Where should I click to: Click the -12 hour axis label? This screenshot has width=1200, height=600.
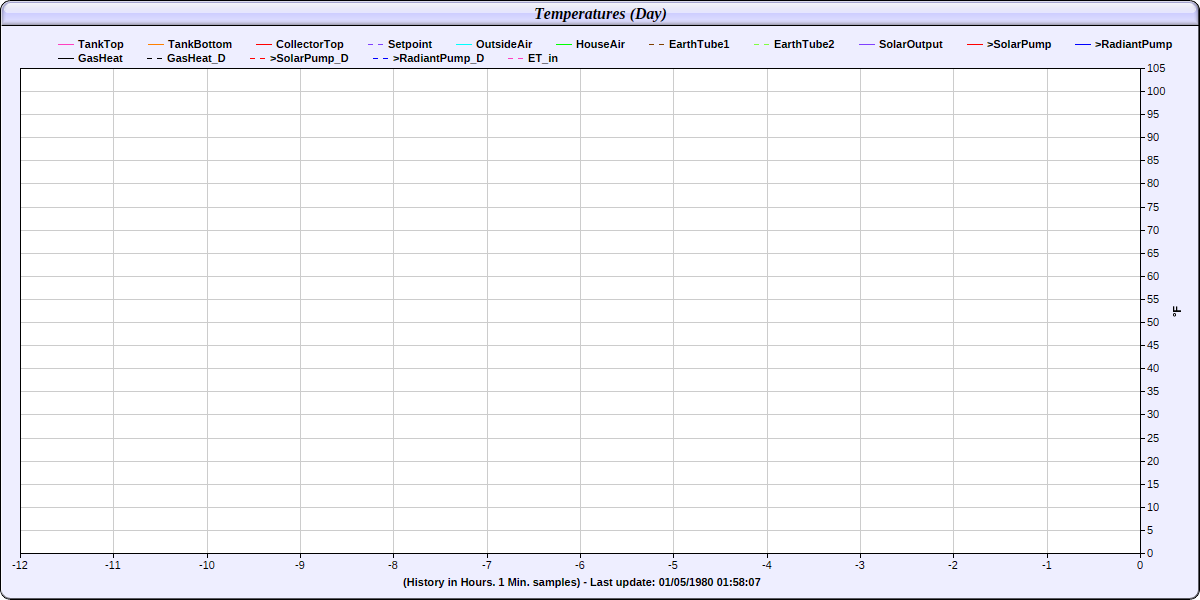20,565
